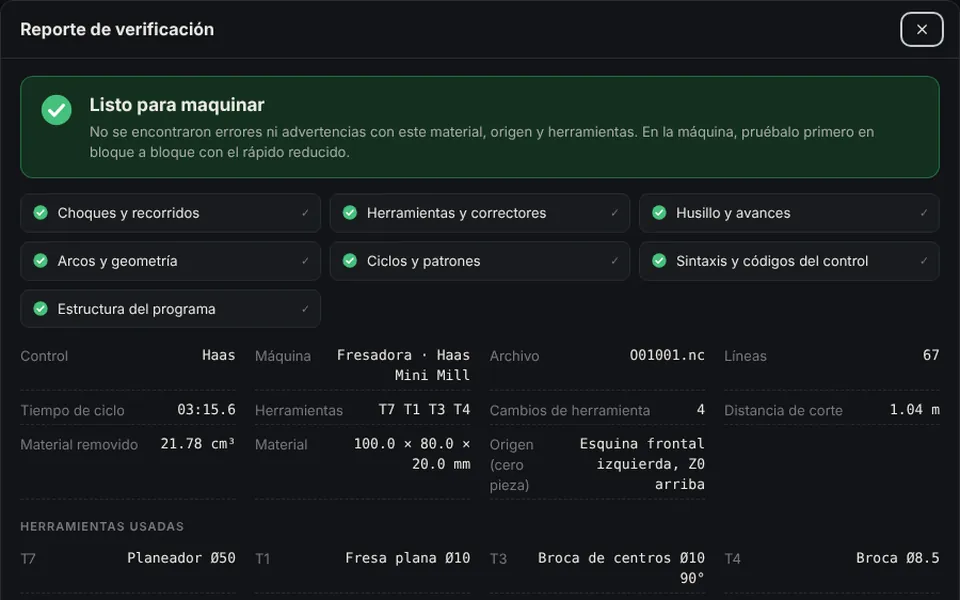Select the origin Esquina frontal izquierda, Z0 arriba
This screenshot has width=960, height=600.
(x=642, y=464)
